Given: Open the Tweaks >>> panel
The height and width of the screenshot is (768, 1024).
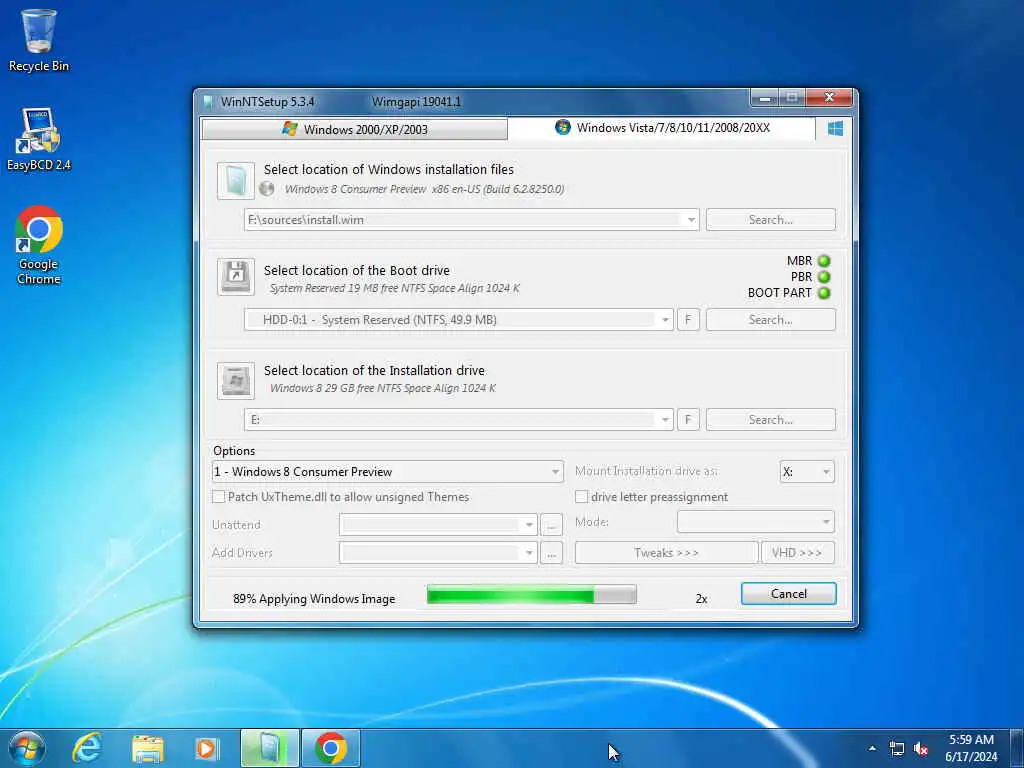Looking at the screenshot, I should [666, 552].
